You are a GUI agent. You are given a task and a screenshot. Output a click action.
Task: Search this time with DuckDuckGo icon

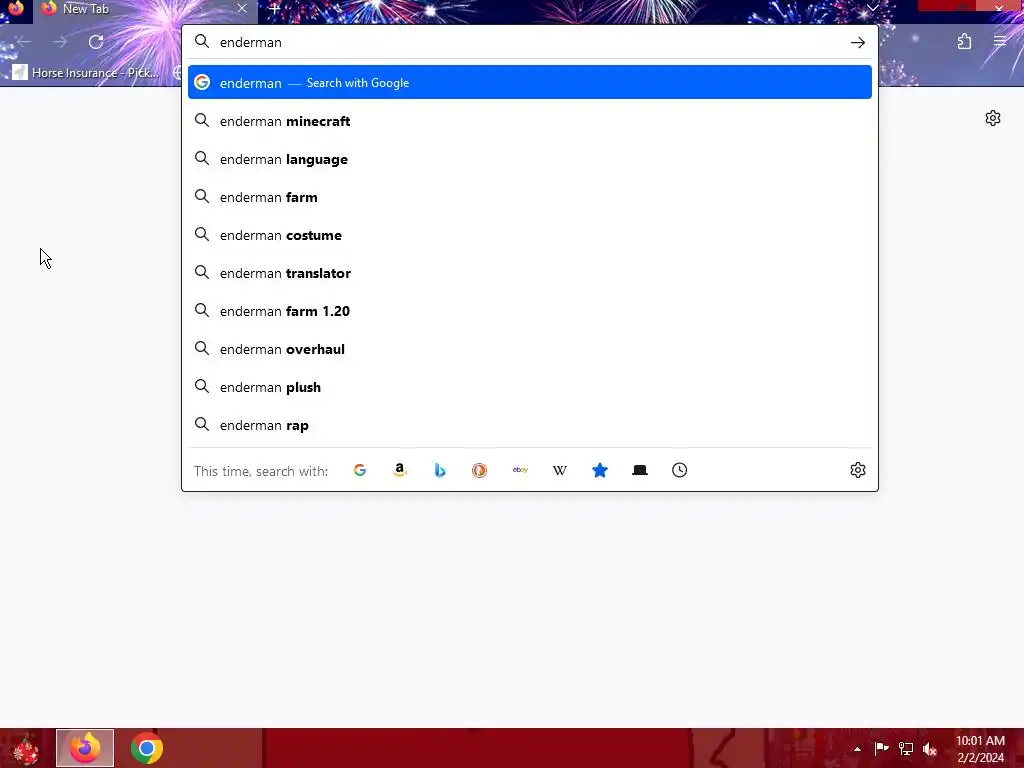pos(479,470)
